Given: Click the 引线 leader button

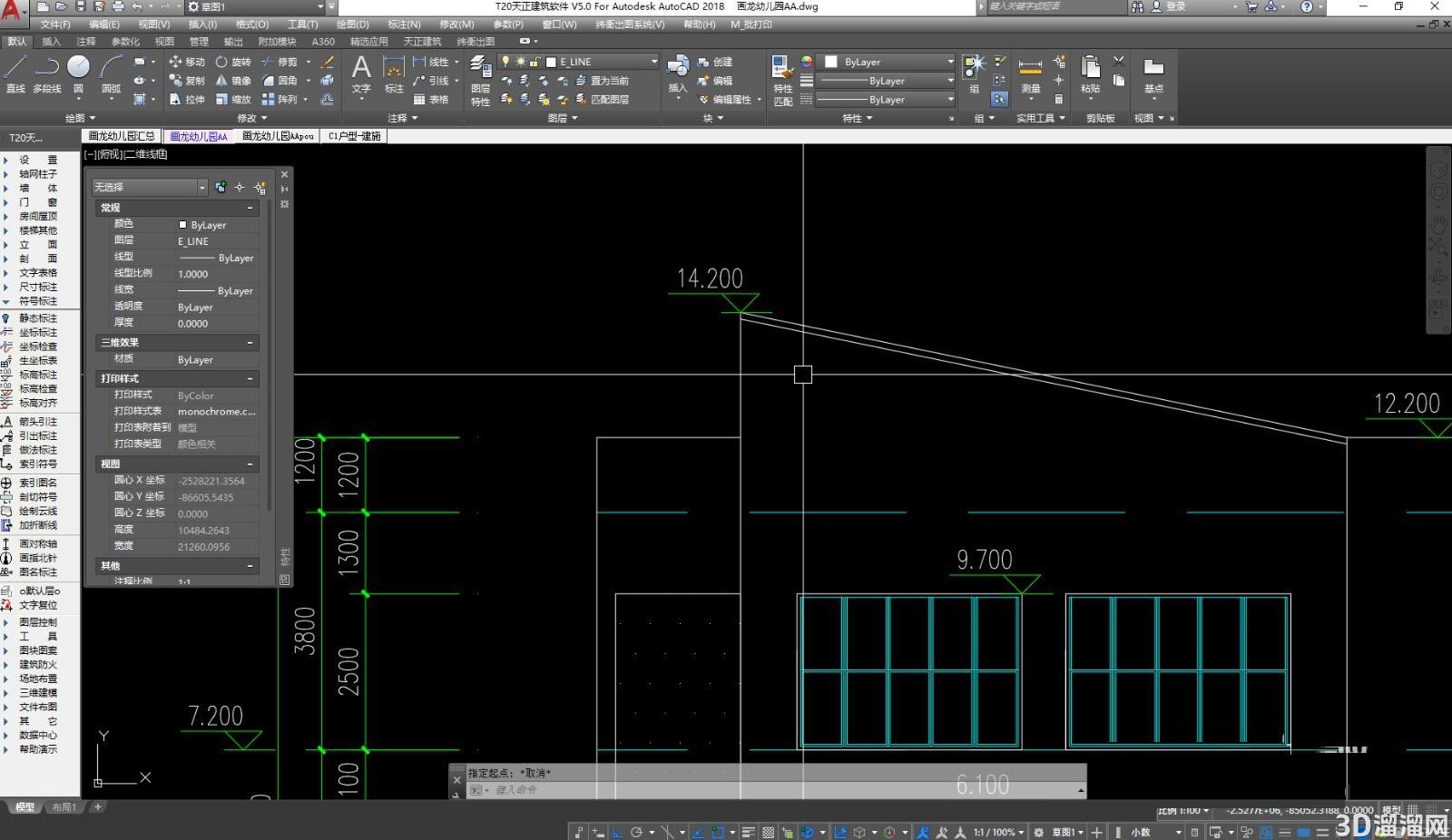Looking at the screenshot, I should pos(432,81).
